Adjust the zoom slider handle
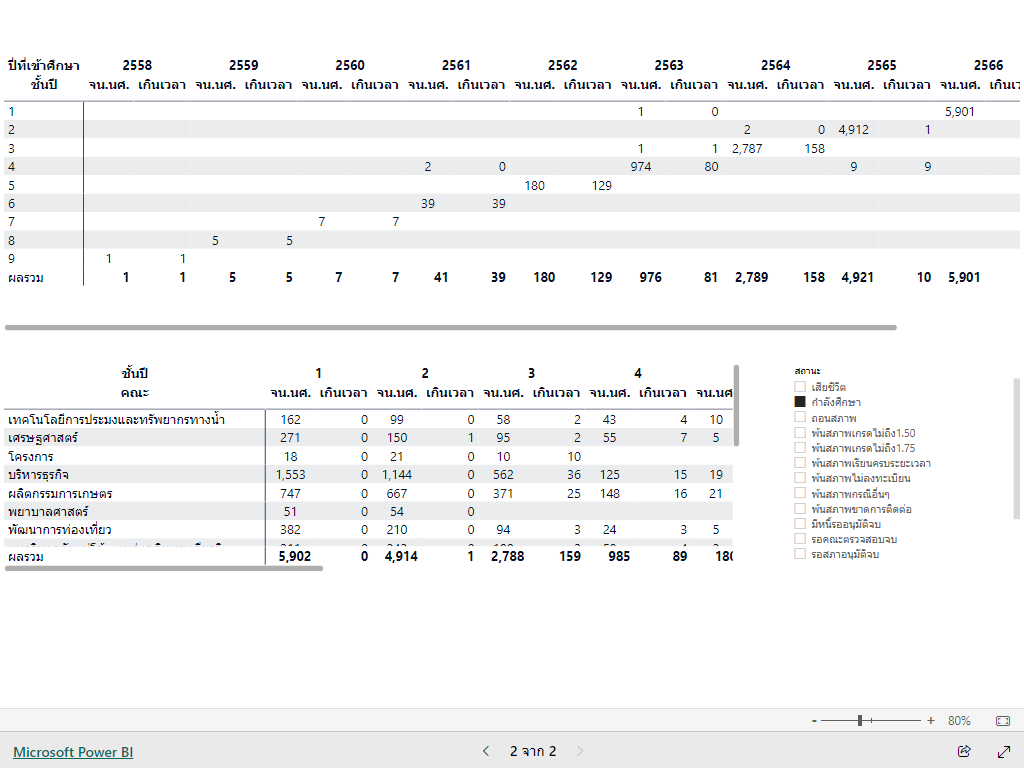The width and height of the screenshot is (1024, 768). 860,720
